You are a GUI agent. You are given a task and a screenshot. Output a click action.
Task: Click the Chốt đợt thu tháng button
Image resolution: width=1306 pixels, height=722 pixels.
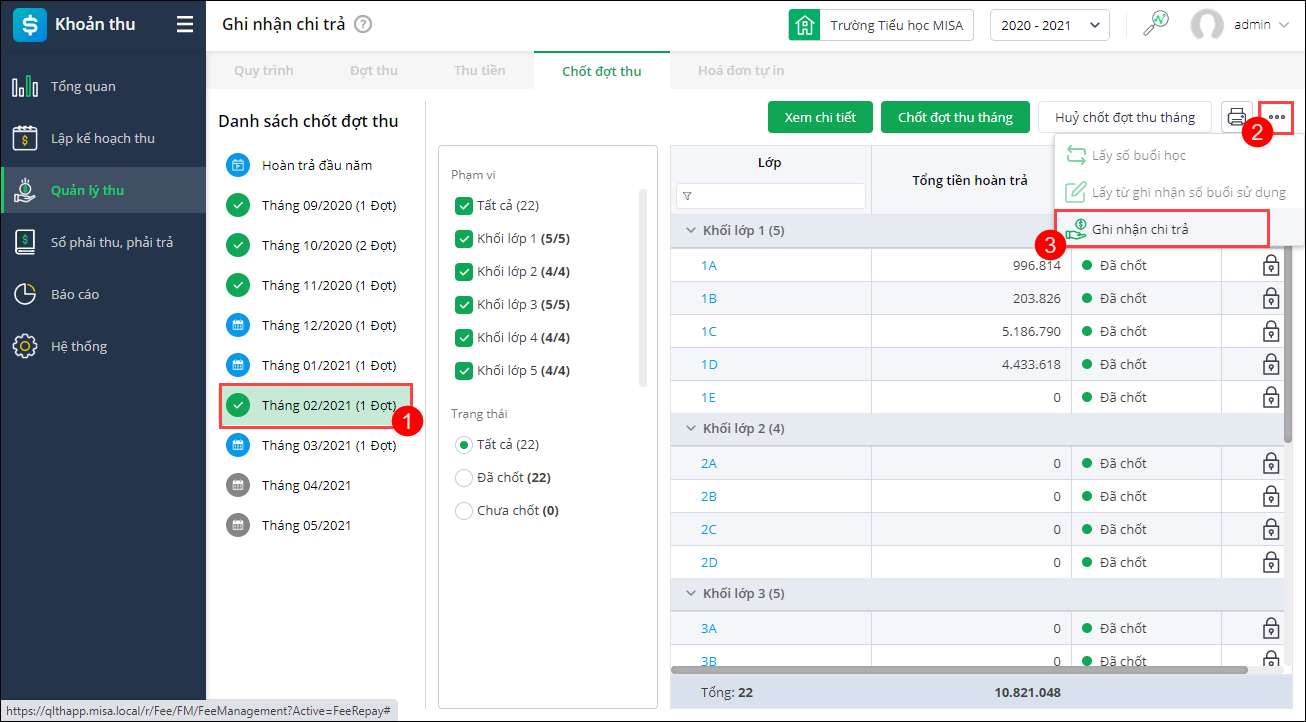pos(955,117)
